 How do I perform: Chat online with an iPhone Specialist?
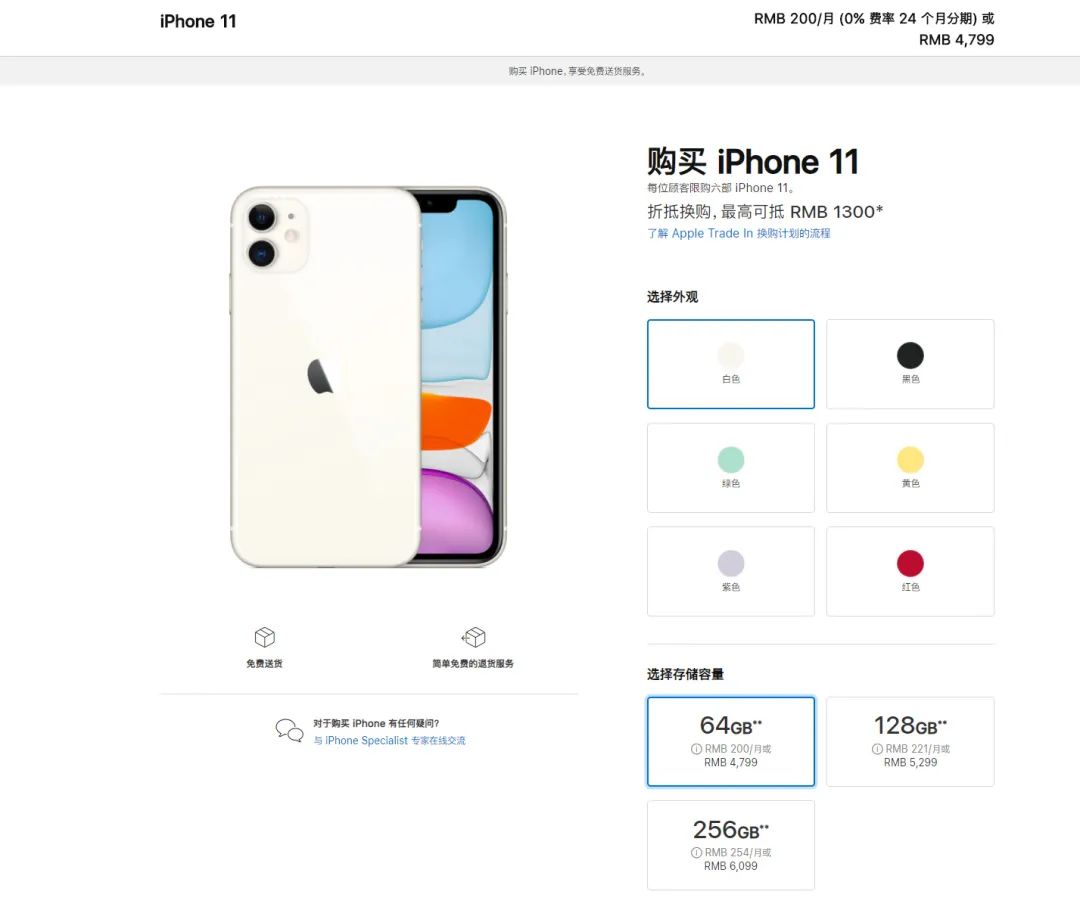coord(390,741)
